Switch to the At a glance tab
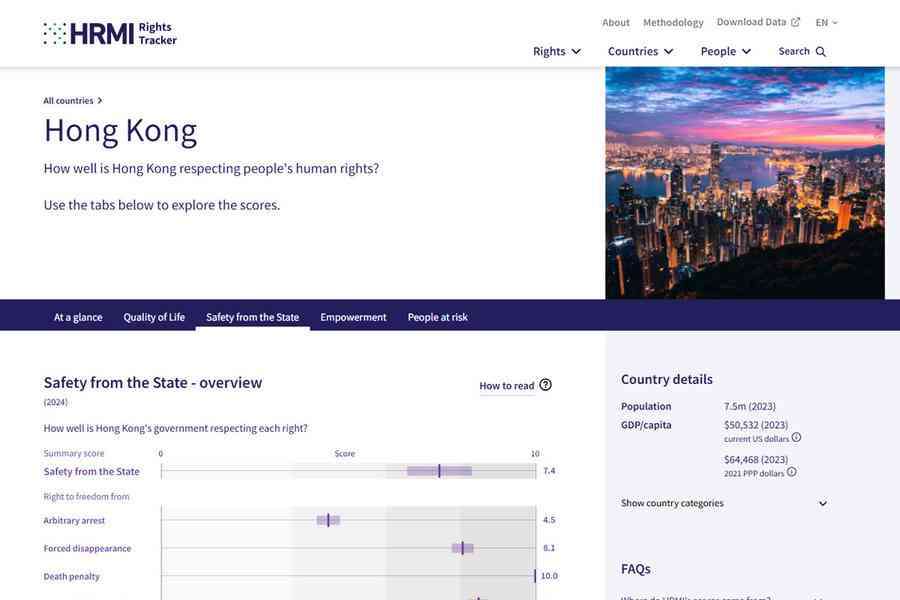This screenshot has width=900, height=600. pyautogui.click(x=78, y=317)
